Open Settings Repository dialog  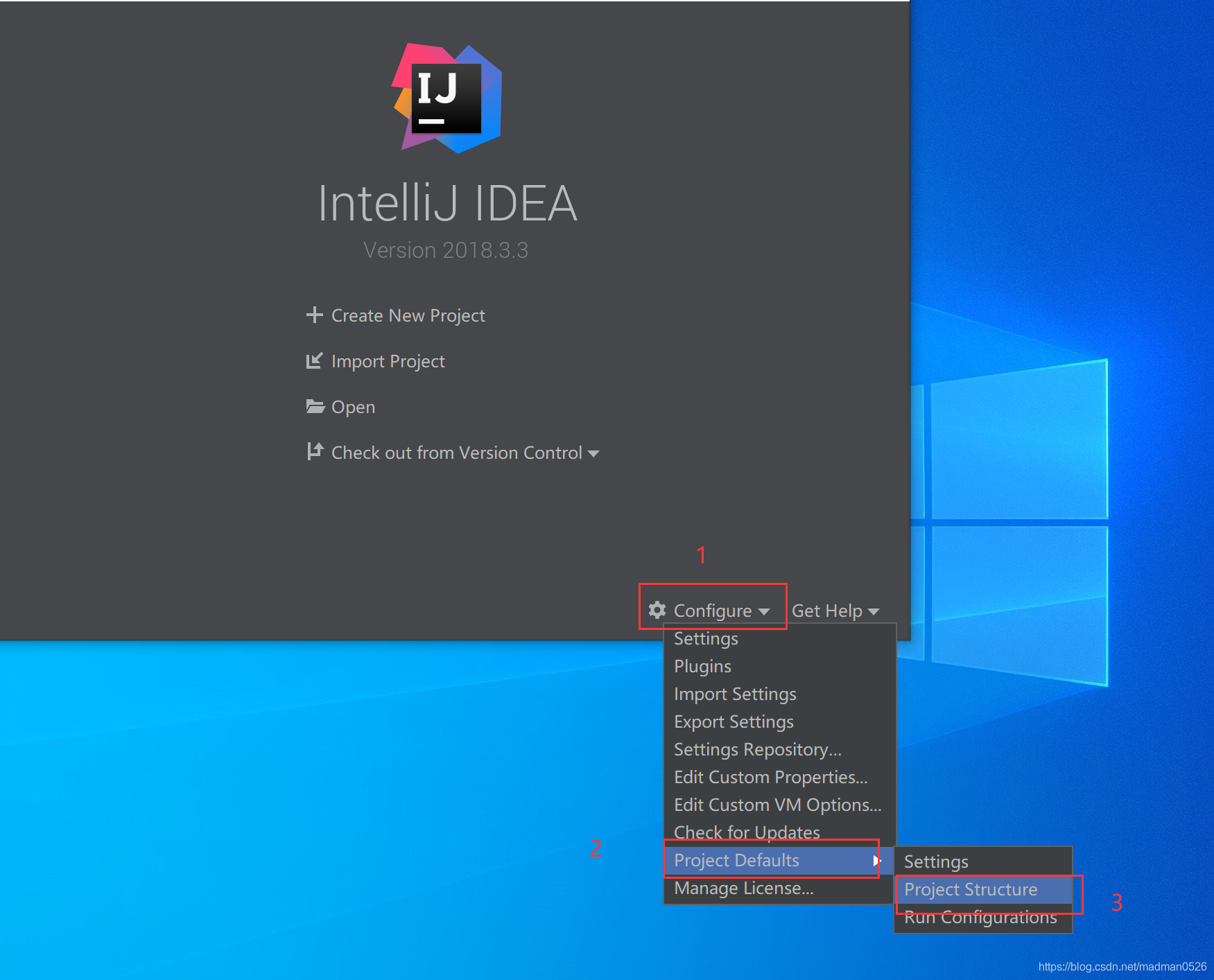pyautogui.click(x=758, y=749)
